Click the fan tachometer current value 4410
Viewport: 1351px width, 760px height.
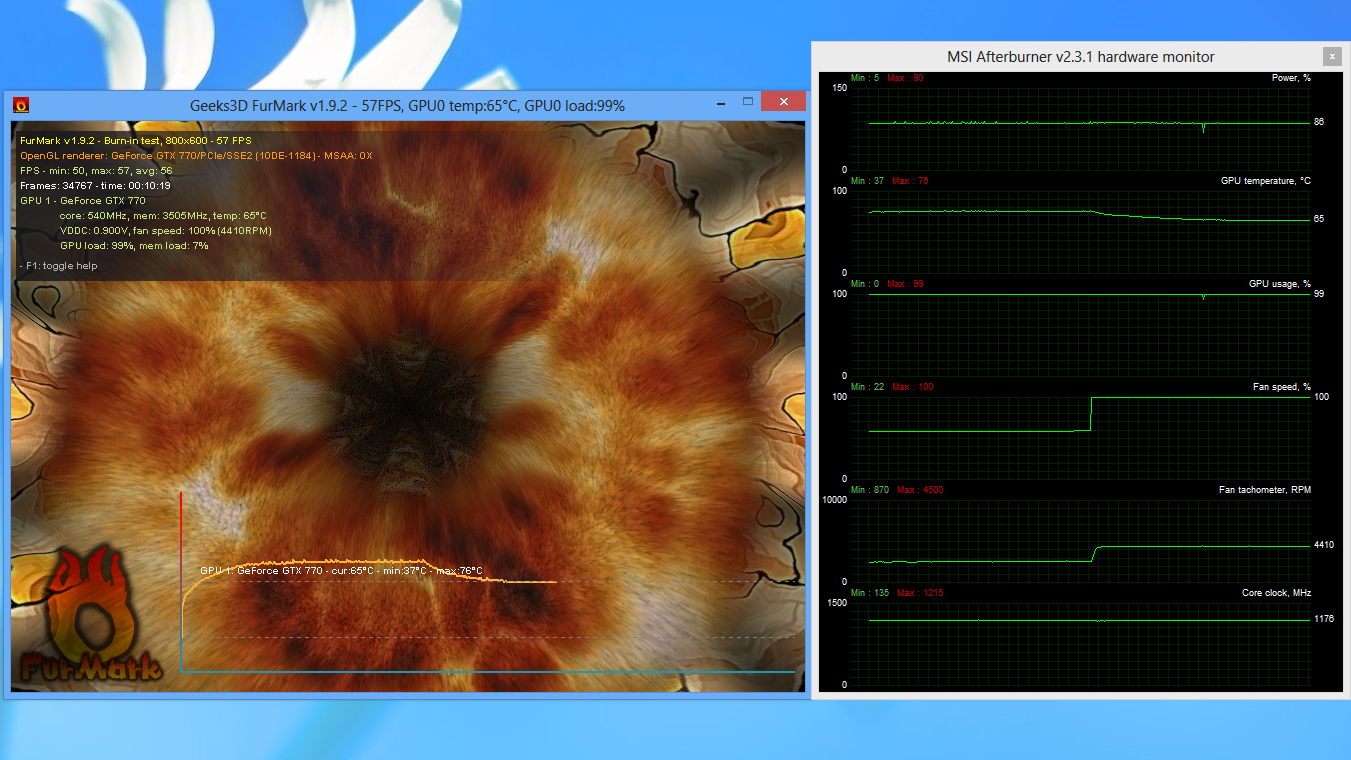1324,545
